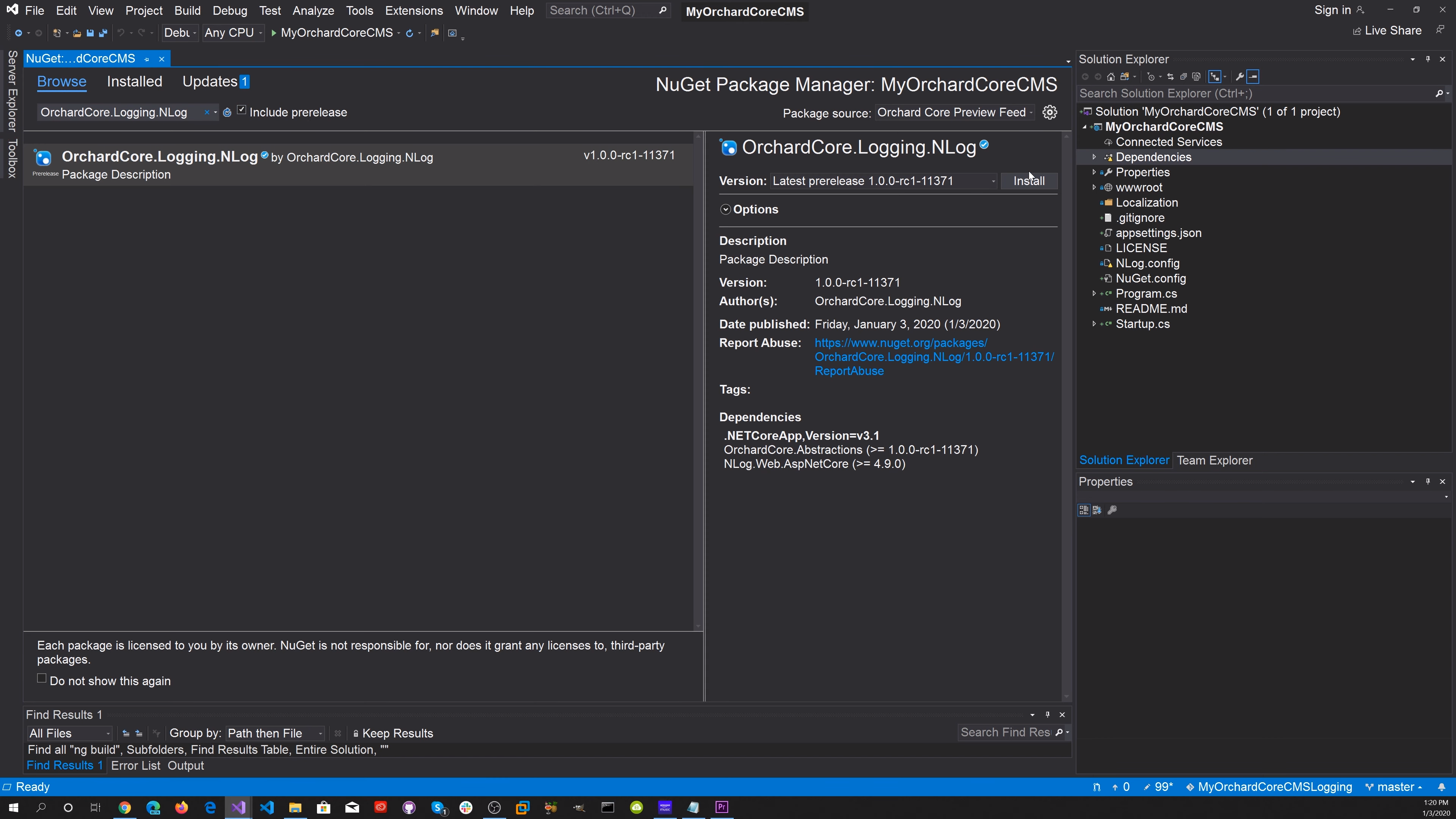Clear the NuGet search box with the X

pyautogui.click(x=207, y=113)
